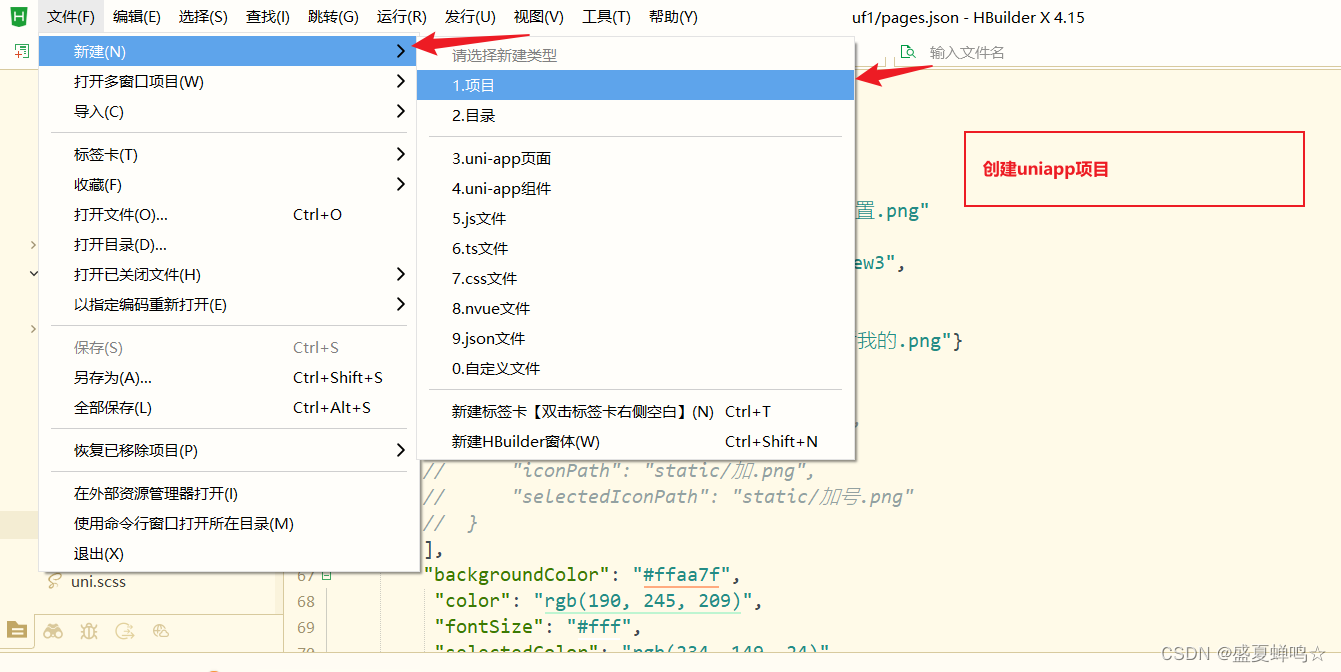This screenshot has height=672, width=1341.
Task: Expand the 新建(N) submenu arrow
Action: [x=400, y=51]
